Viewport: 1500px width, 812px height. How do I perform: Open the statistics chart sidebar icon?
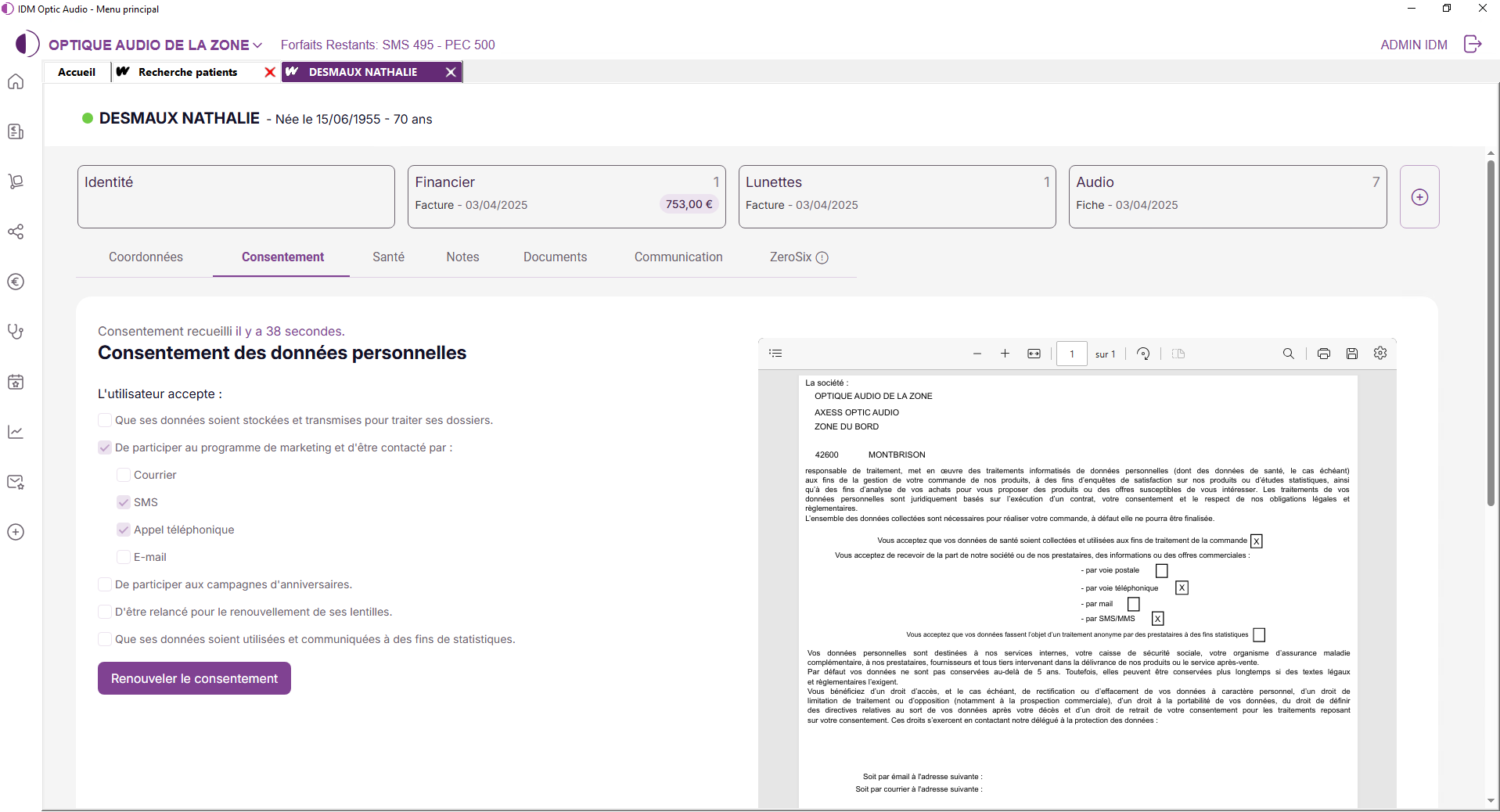coord(16,432)
